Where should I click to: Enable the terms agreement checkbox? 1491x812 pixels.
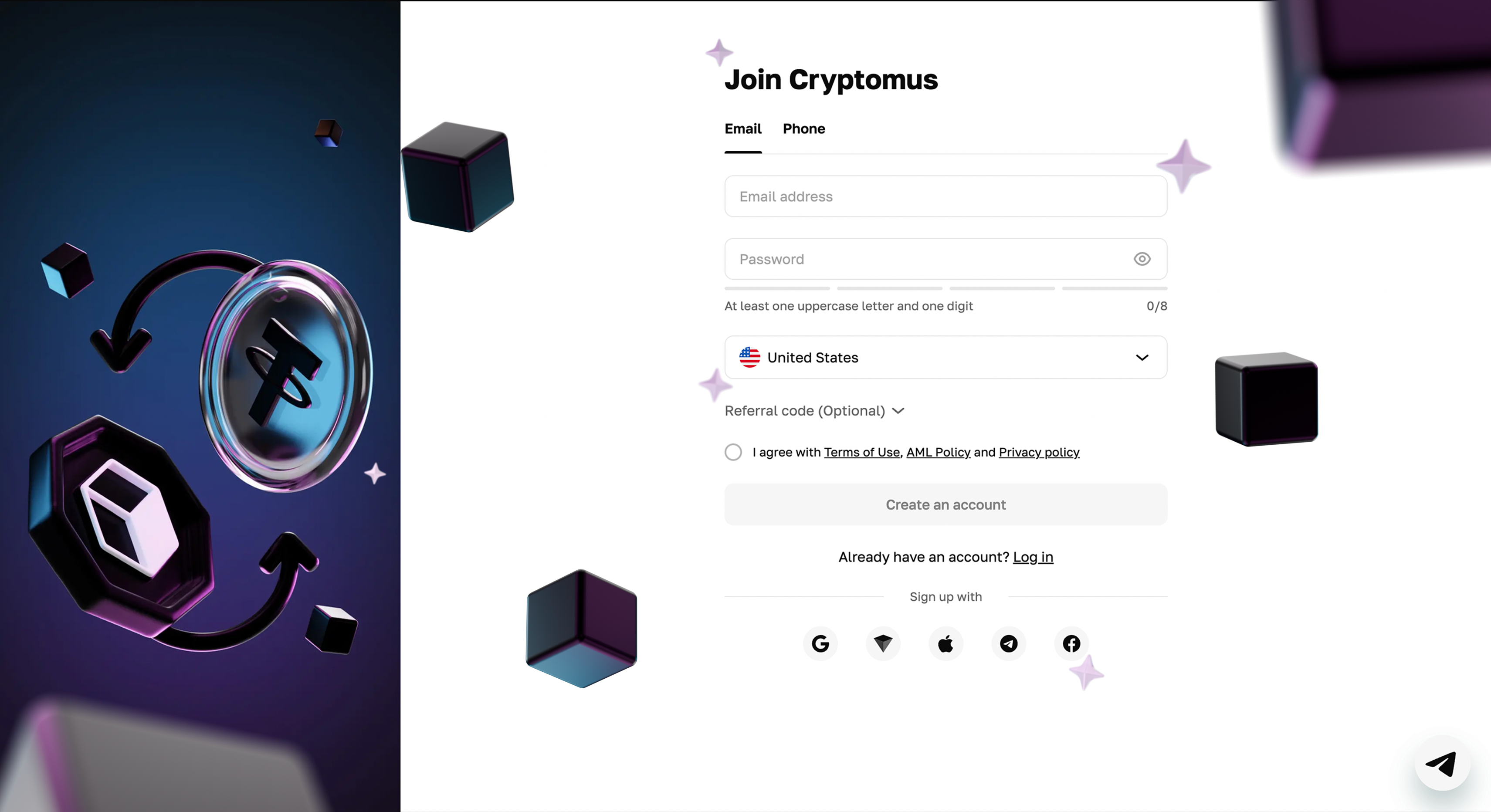click(x=733, y=452)
